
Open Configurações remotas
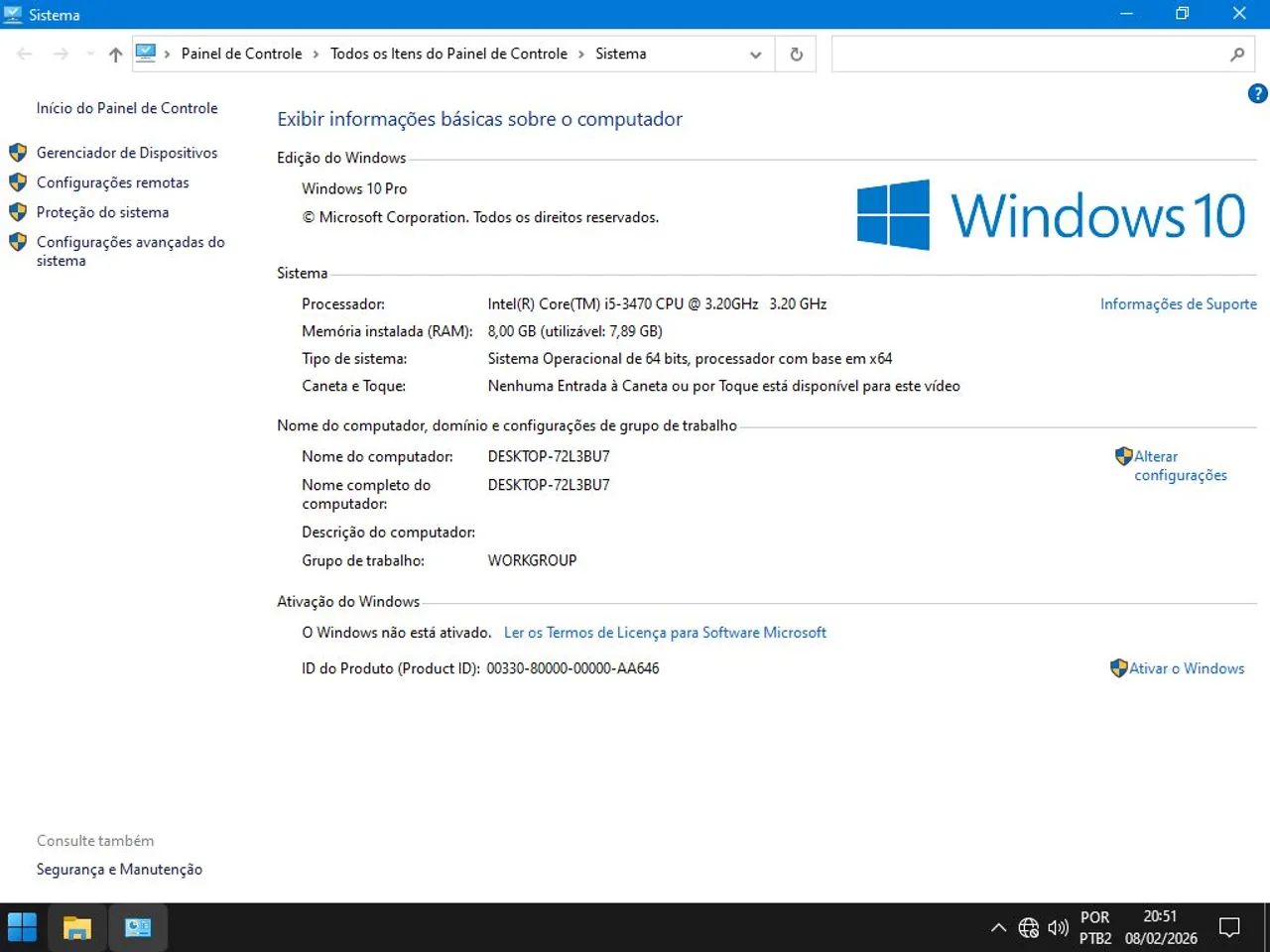point(112,182)
